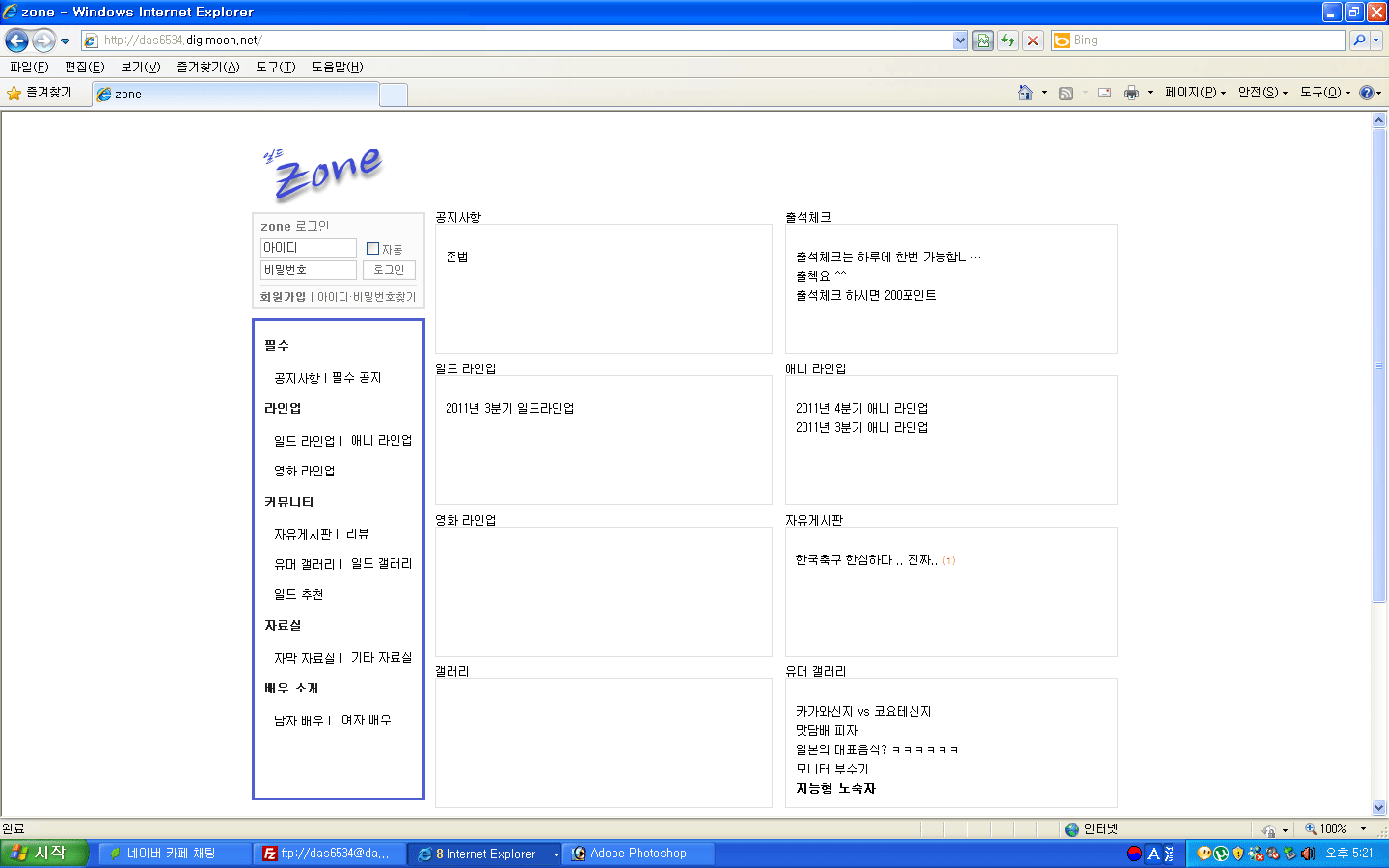Open the 한국축구 한심하다 post
Image resolution: width=1389 pixels, height=868 pixels.
pyautogui.click(x=866, y=560)
